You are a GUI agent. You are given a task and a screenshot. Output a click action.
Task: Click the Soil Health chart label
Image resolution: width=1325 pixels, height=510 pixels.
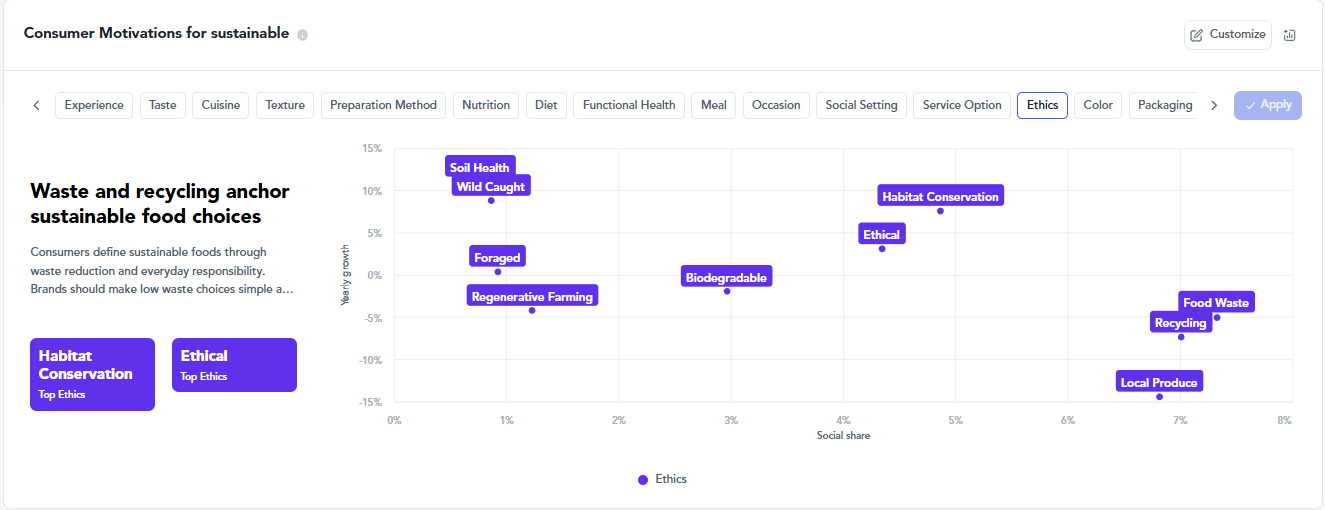(480, 168)
